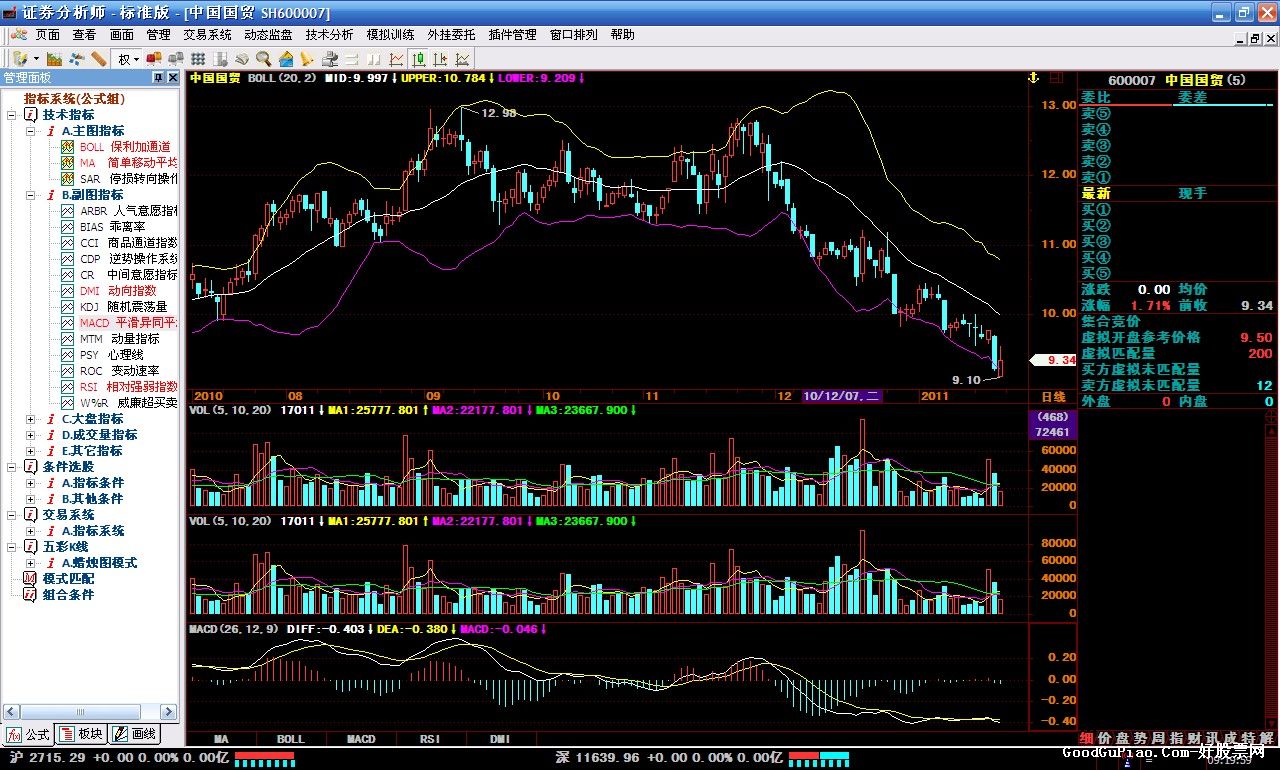
Task: Expand the A.蜡烛图模式 tree node
Action: point(31,563)
